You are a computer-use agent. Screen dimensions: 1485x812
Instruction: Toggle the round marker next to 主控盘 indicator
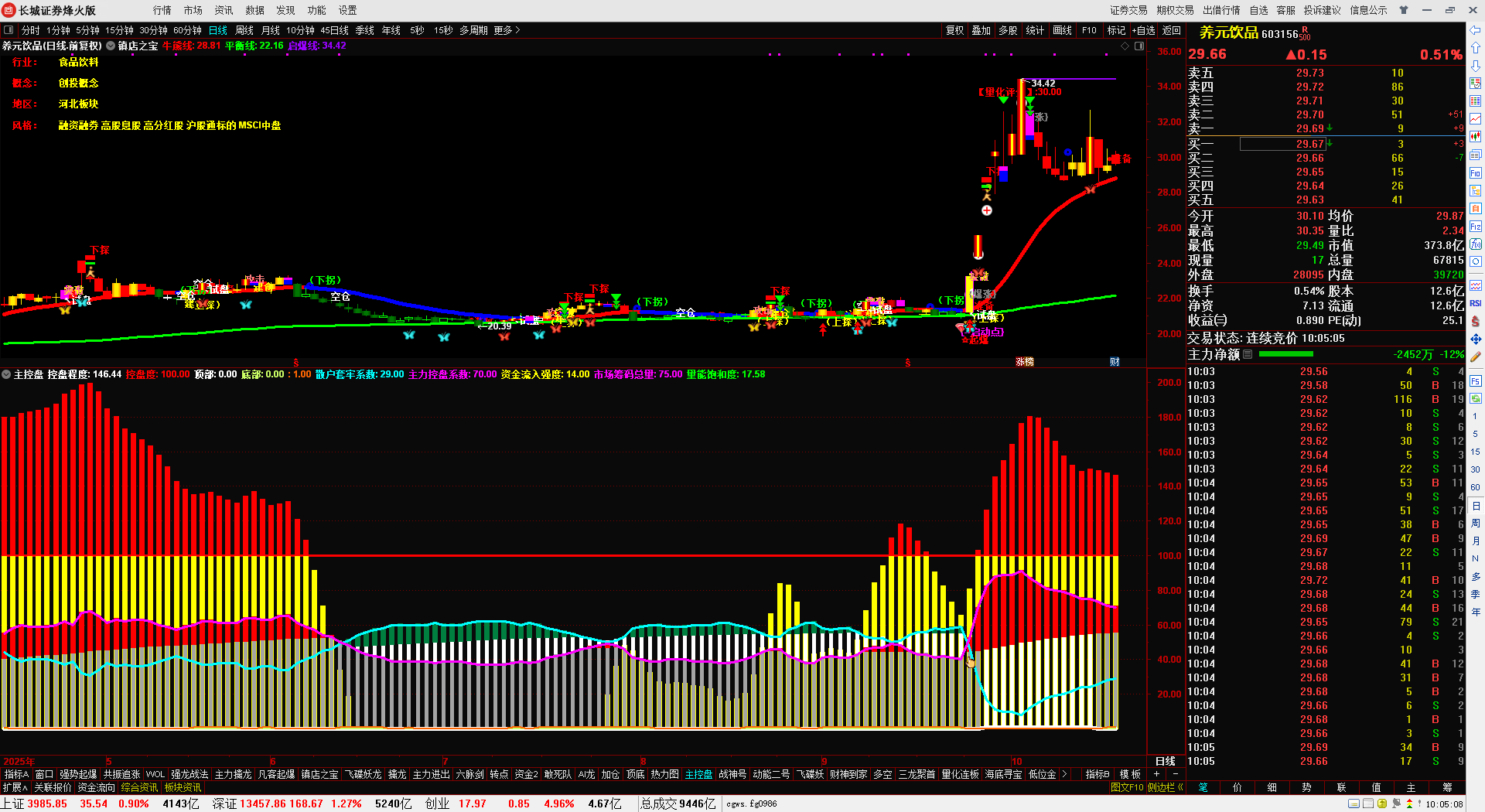(6, 374)
